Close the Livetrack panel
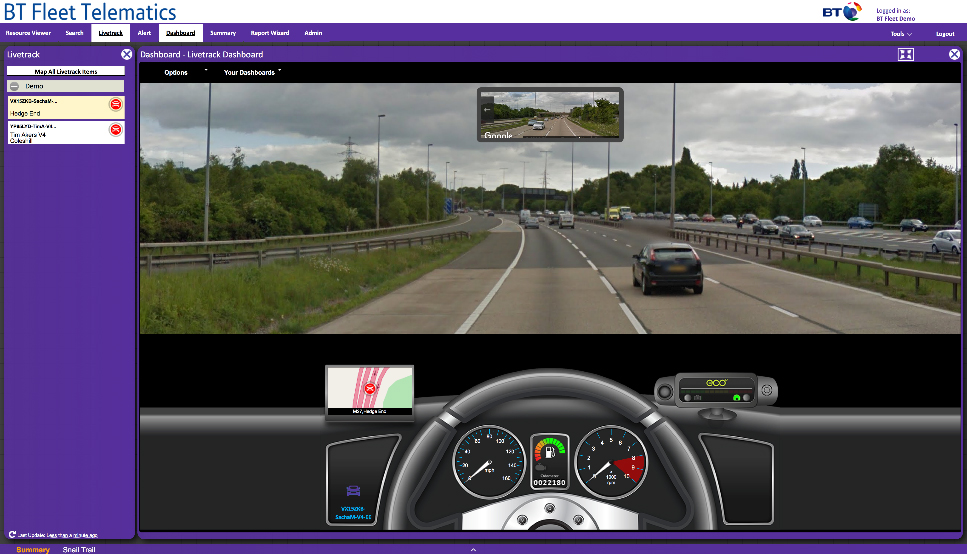Image resolution: width=967 pixels, height=554 pixels. click(126, 54)
